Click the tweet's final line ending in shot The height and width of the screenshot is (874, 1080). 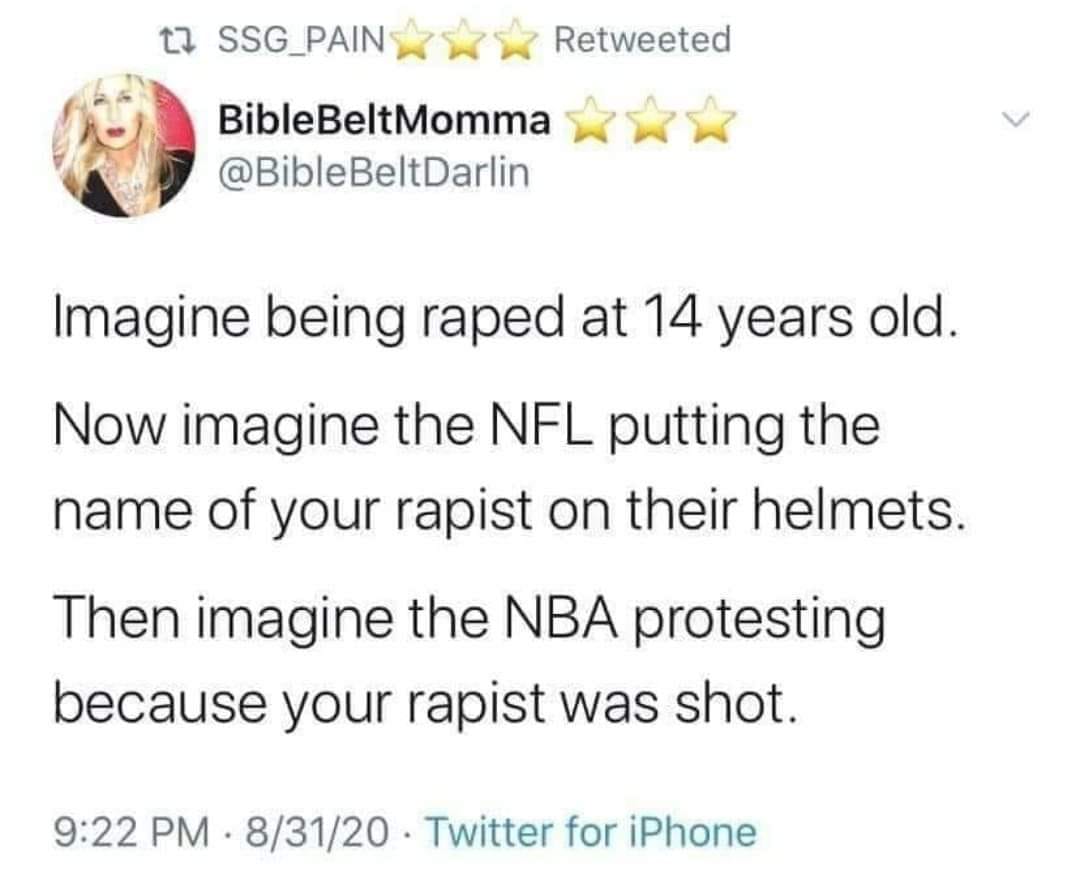coord(426,708)
